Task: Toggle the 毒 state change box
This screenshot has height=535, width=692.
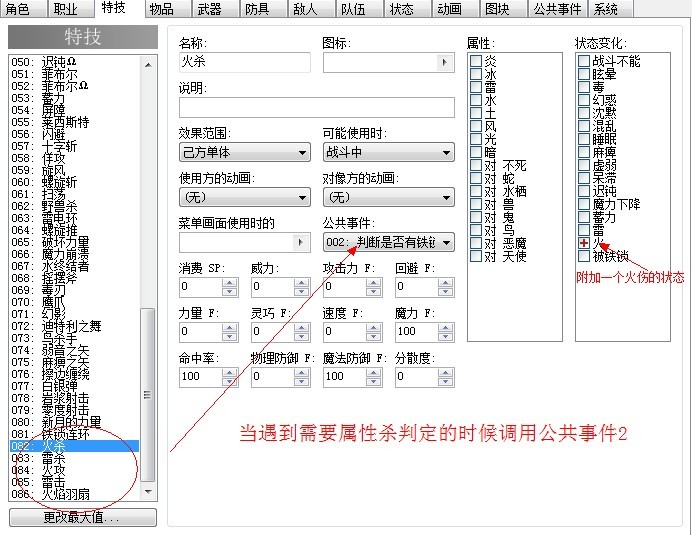Action: coord(584,87)
